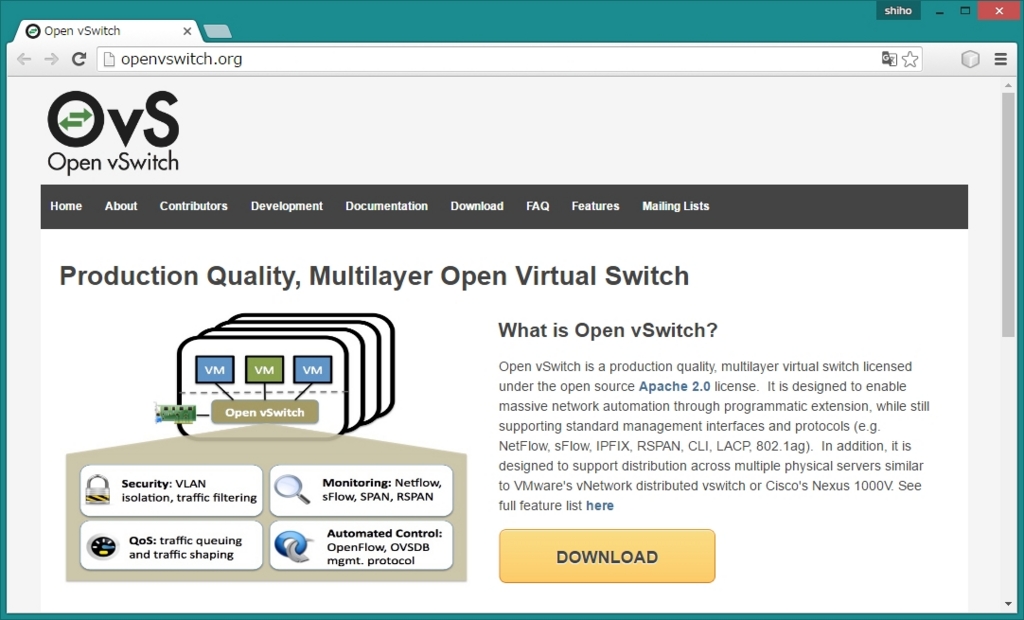Open the Home menu item

pos(66,206)
